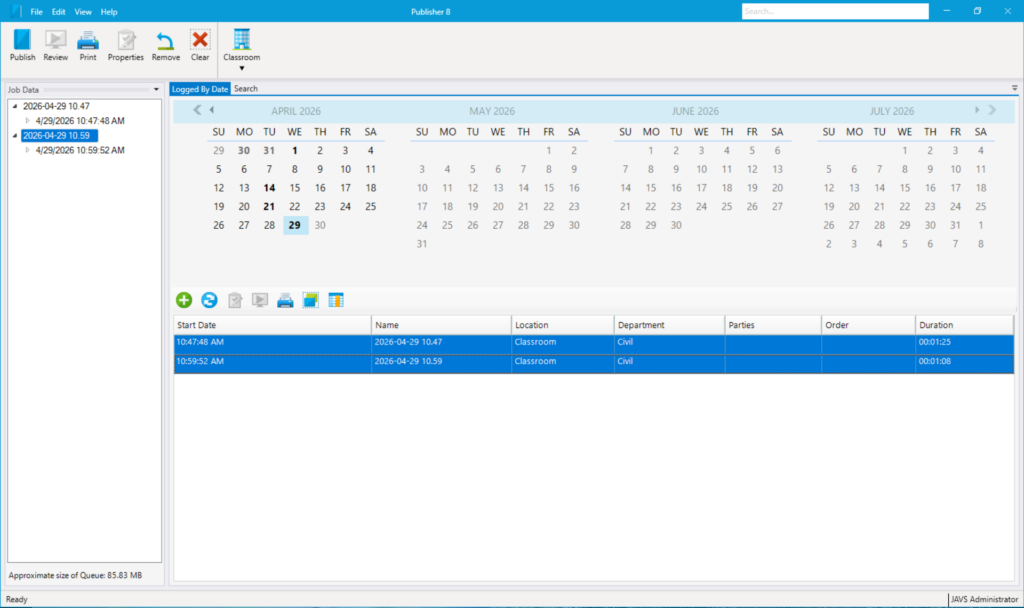Click the JULY 2026 month header
The width and height of the screenshot is (1024, 608).
click(x=891, y=111)
